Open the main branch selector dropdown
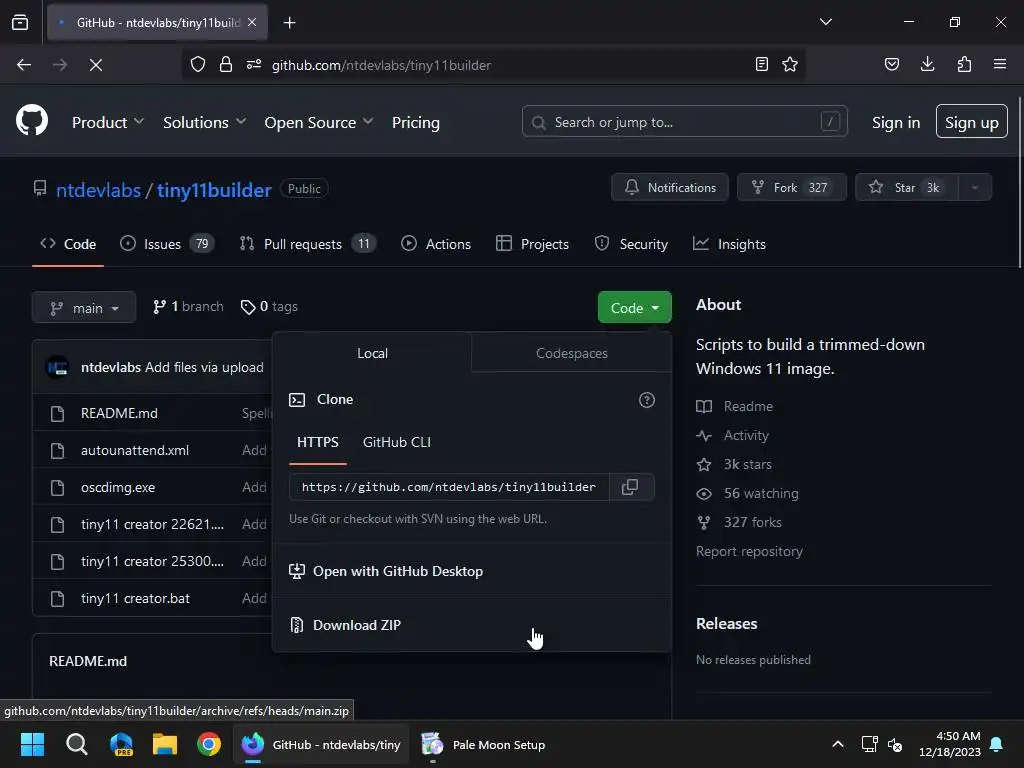The image size is (1024, 768). (x=84, y=308)
